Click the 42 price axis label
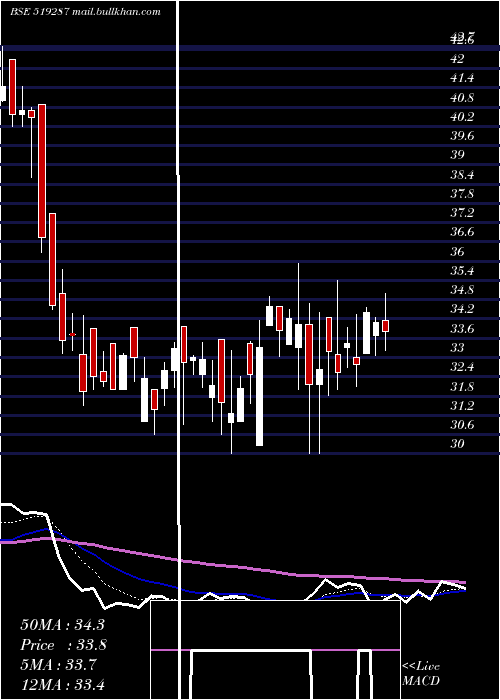This screenshot has width=500, height=700. pyautogui.click(x=457, y=58)
